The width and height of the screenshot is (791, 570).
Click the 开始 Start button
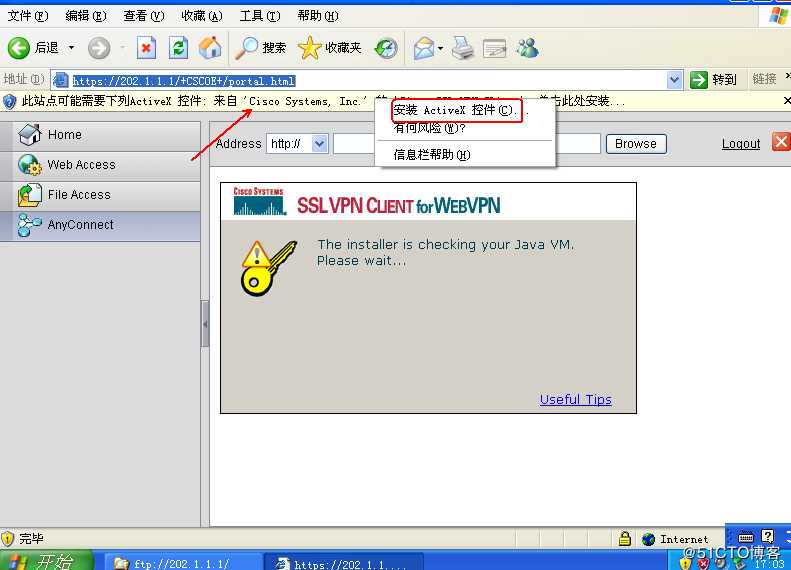(x=46, y=561)
